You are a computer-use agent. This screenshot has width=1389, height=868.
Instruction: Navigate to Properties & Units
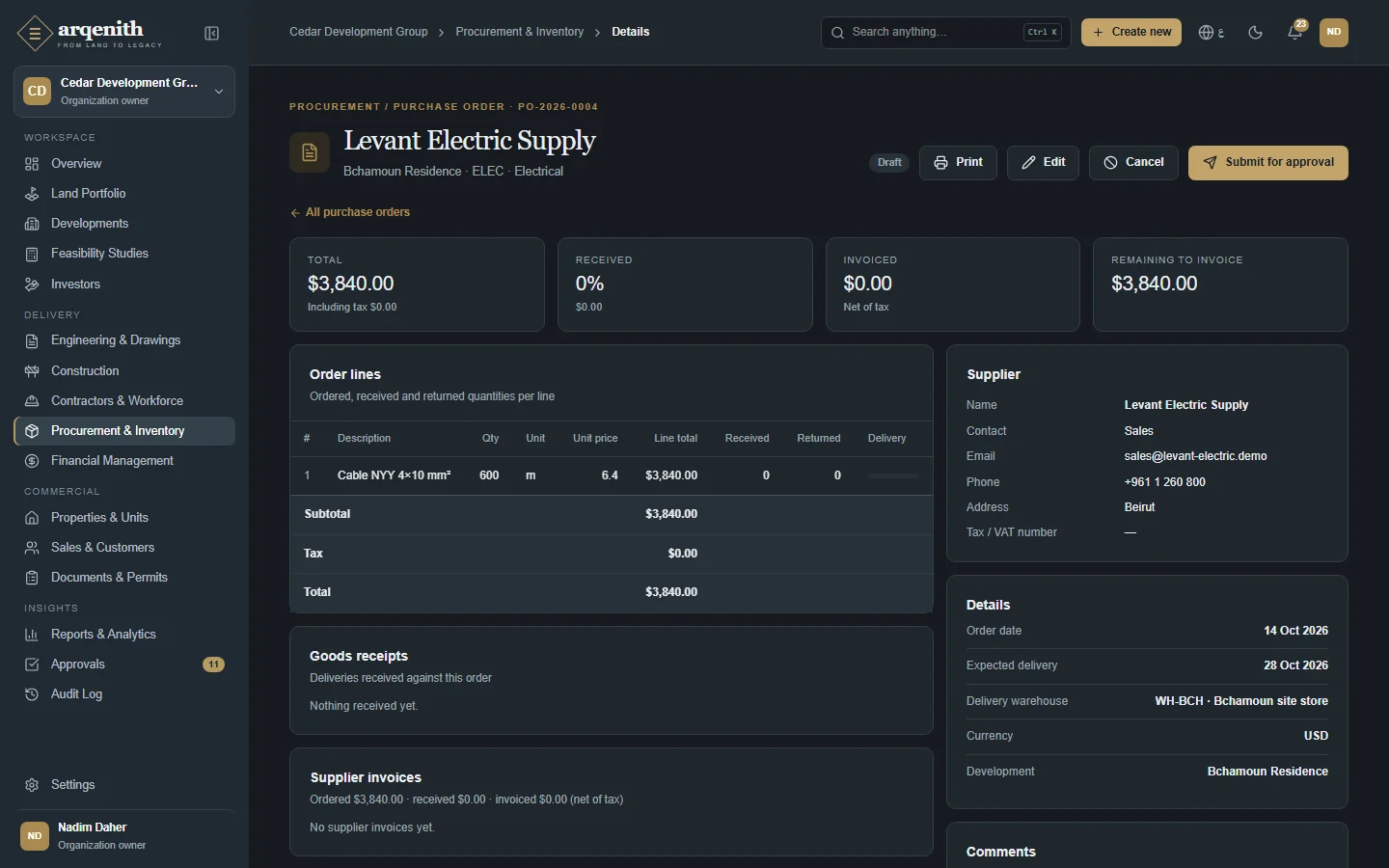pos(124,518)
